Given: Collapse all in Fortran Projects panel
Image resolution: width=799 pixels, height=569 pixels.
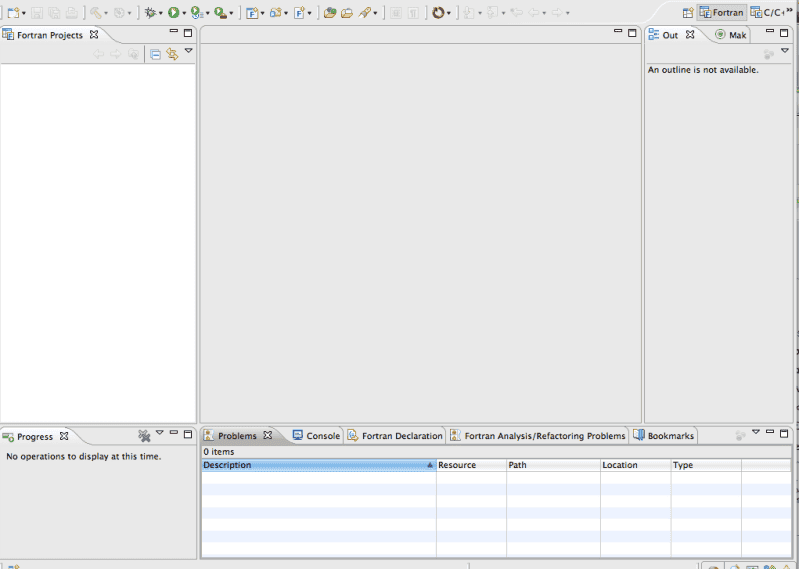Looking at the screenshot, I should coord(155,54).
